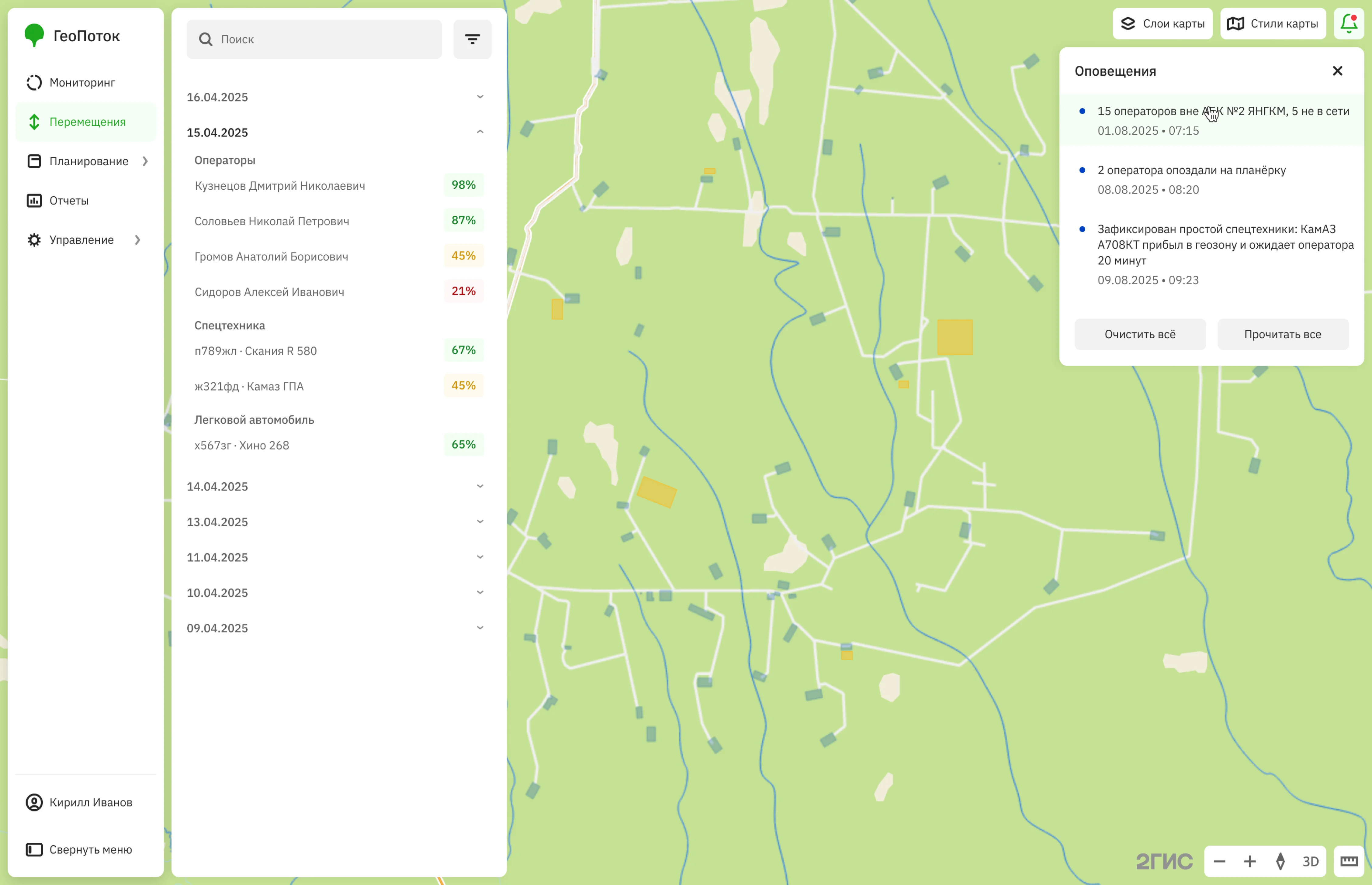Click the Очистить всё button
Image resolution: width=1372 pixels, height=885 pixels.
[1139, 335]
